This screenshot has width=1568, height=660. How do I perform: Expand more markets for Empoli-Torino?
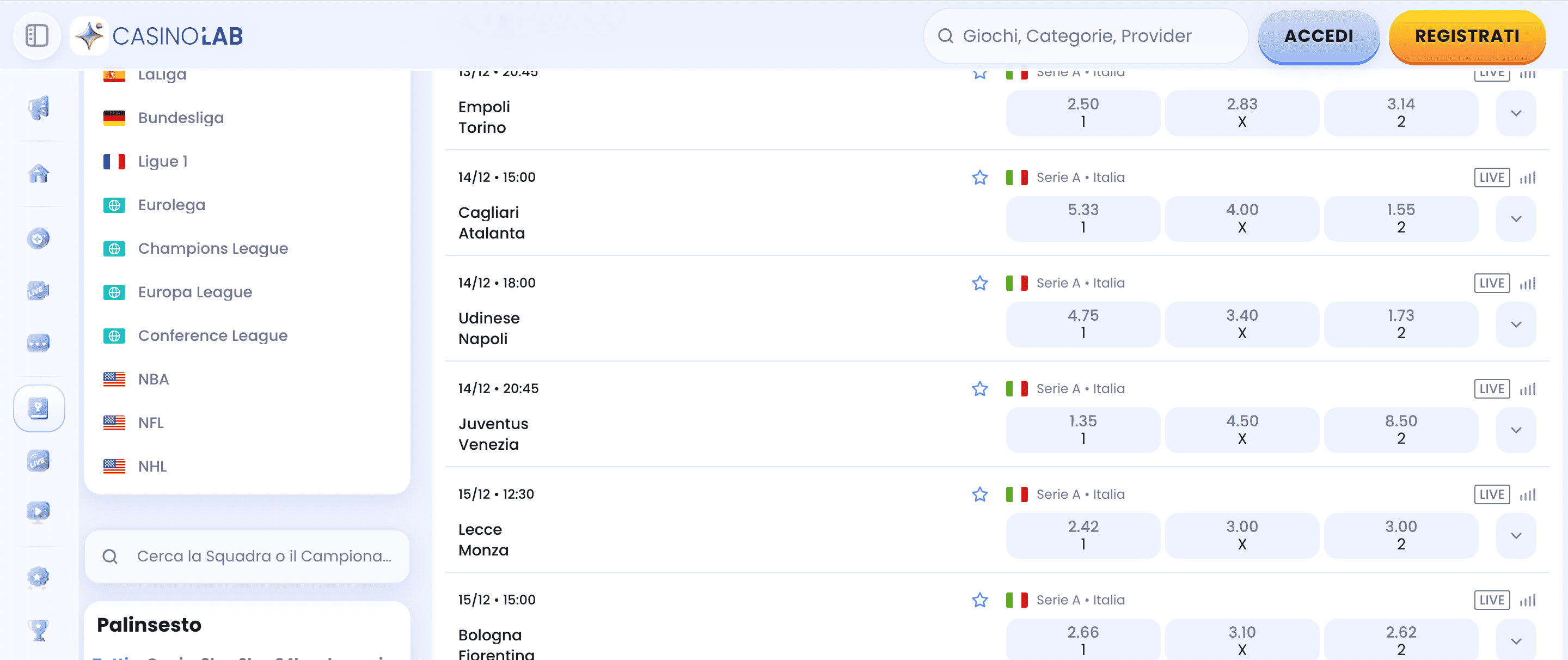click(x=1516, y=113)
